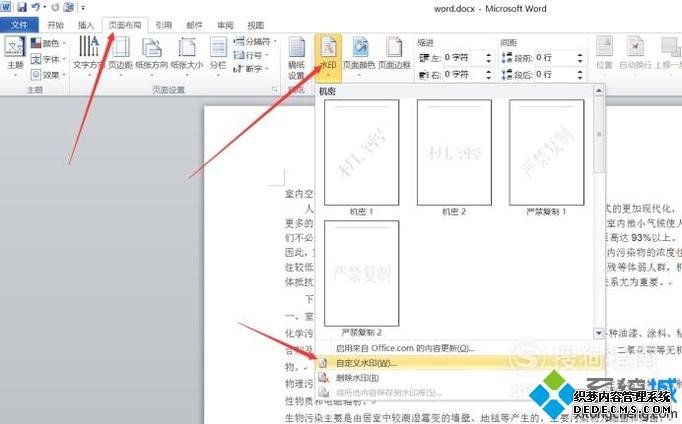Click the left indent spinner arrows
This screenshot has height=424, width=682.
[x=488, y=57]
